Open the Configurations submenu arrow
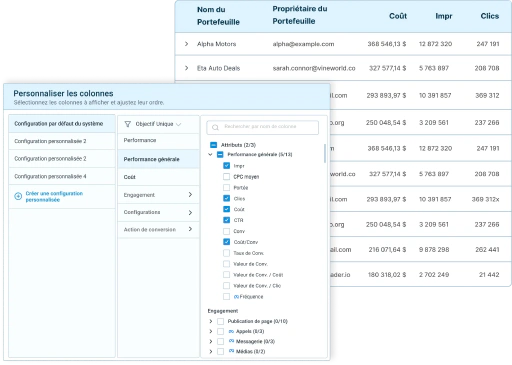The image size is (512, 365). (x=190, y=212)
